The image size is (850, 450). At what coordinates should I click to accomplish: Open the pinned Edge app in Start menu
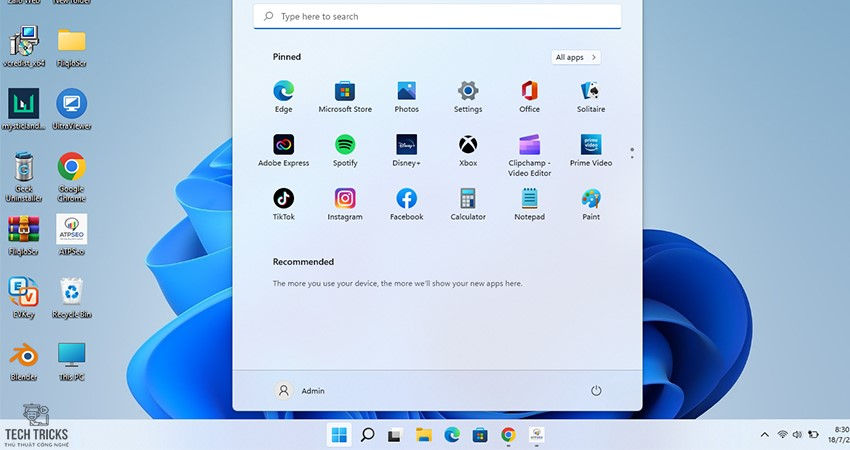284,97
